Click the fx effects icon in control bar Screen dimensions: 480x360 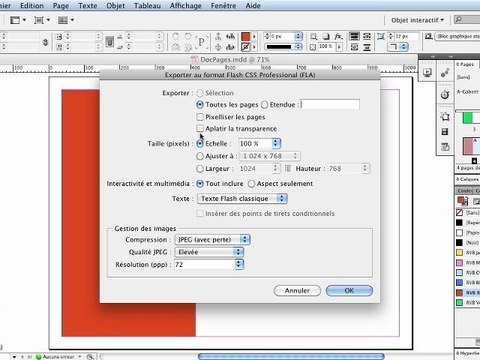click(339, 36)
